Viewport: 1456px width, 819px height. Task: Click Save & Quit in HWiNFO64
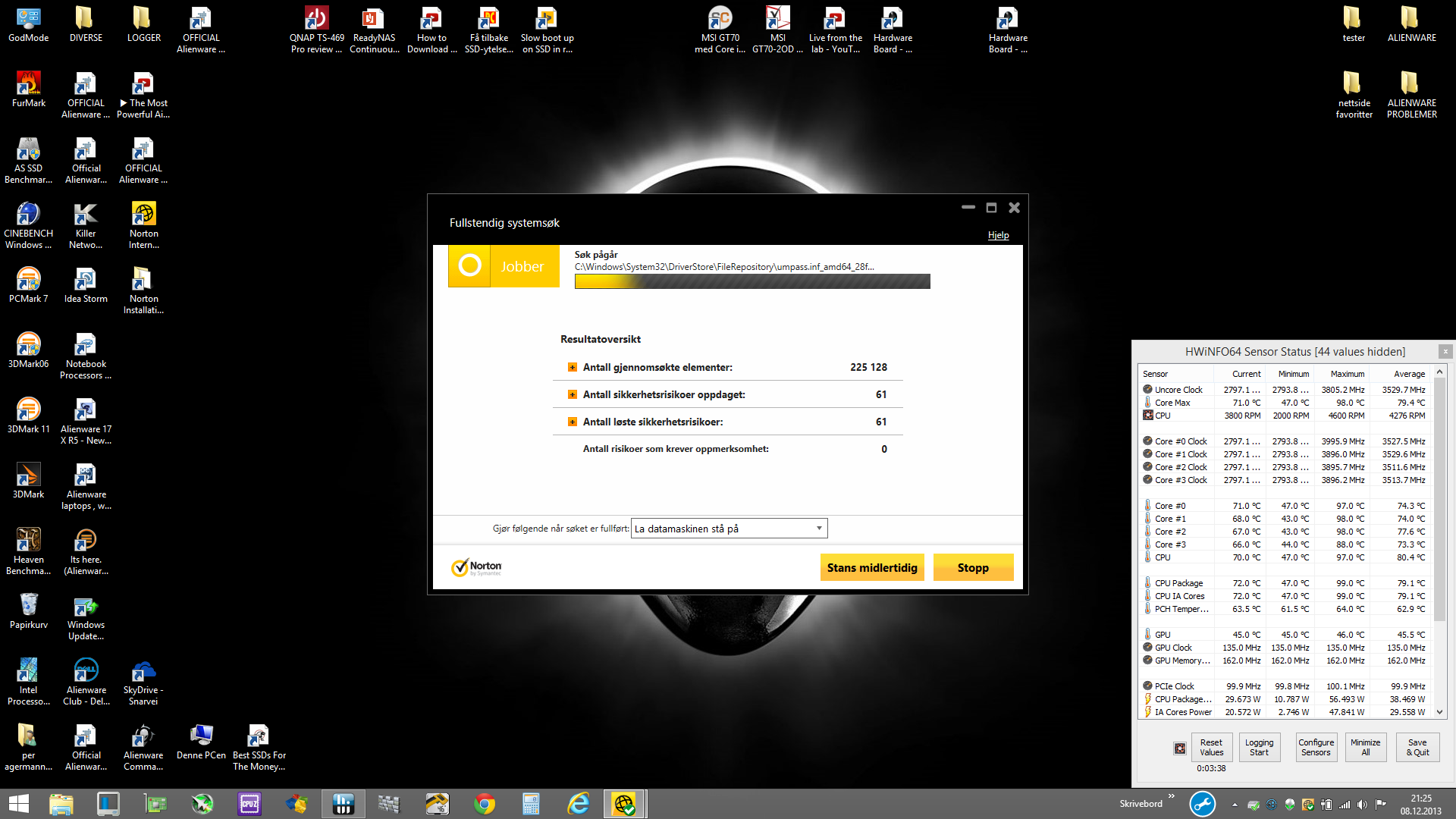point(1417,748)
